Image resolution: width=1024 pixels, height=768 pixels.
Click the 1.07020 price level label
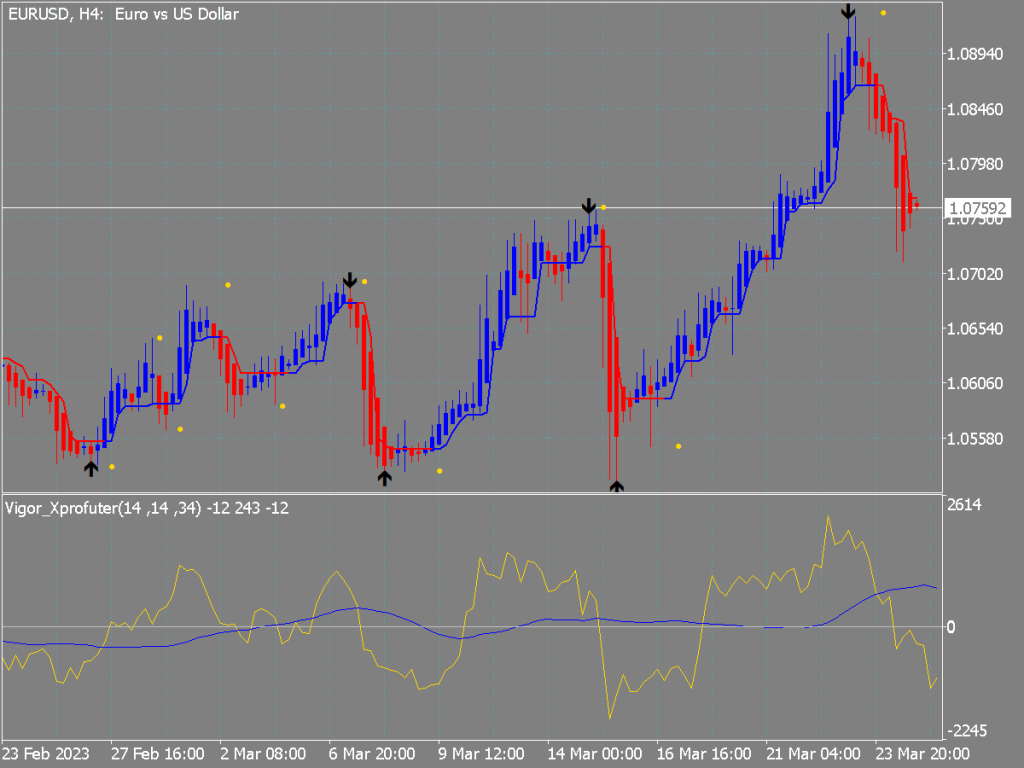tap(975, 274)
